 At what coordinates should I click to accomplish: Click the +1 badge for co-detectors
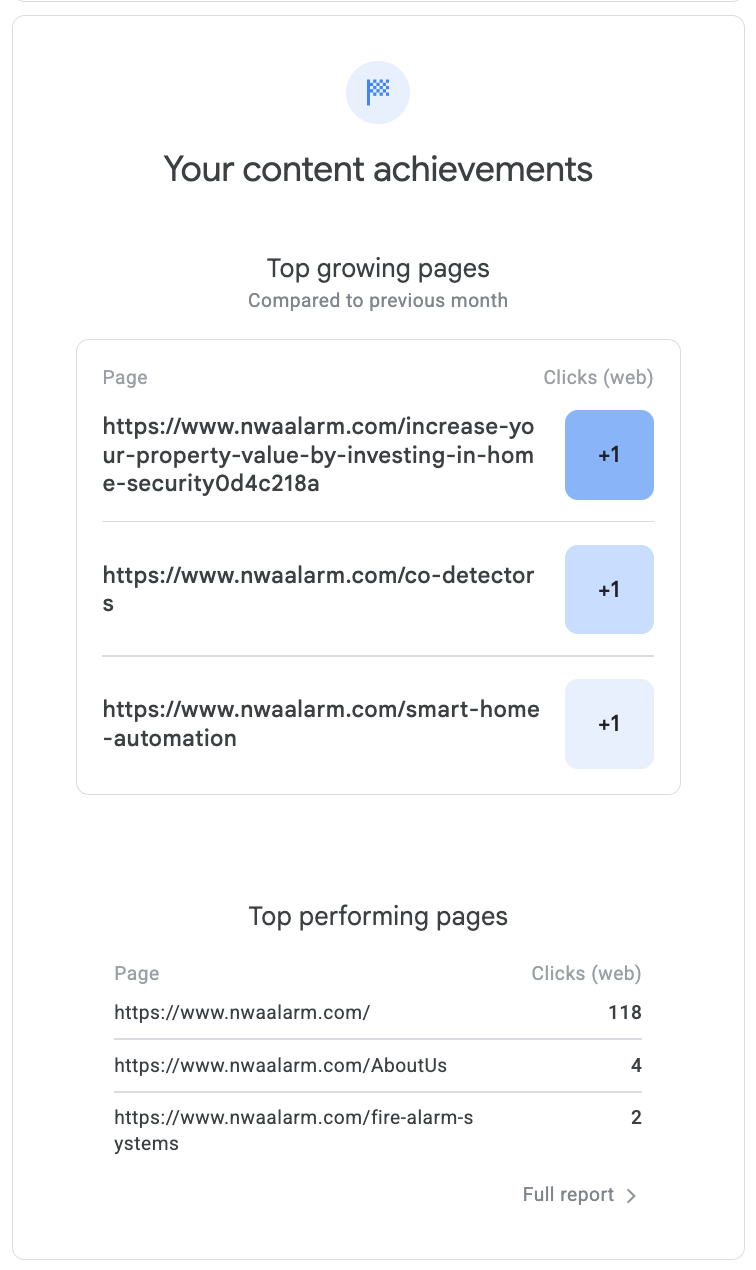(609, 590)
